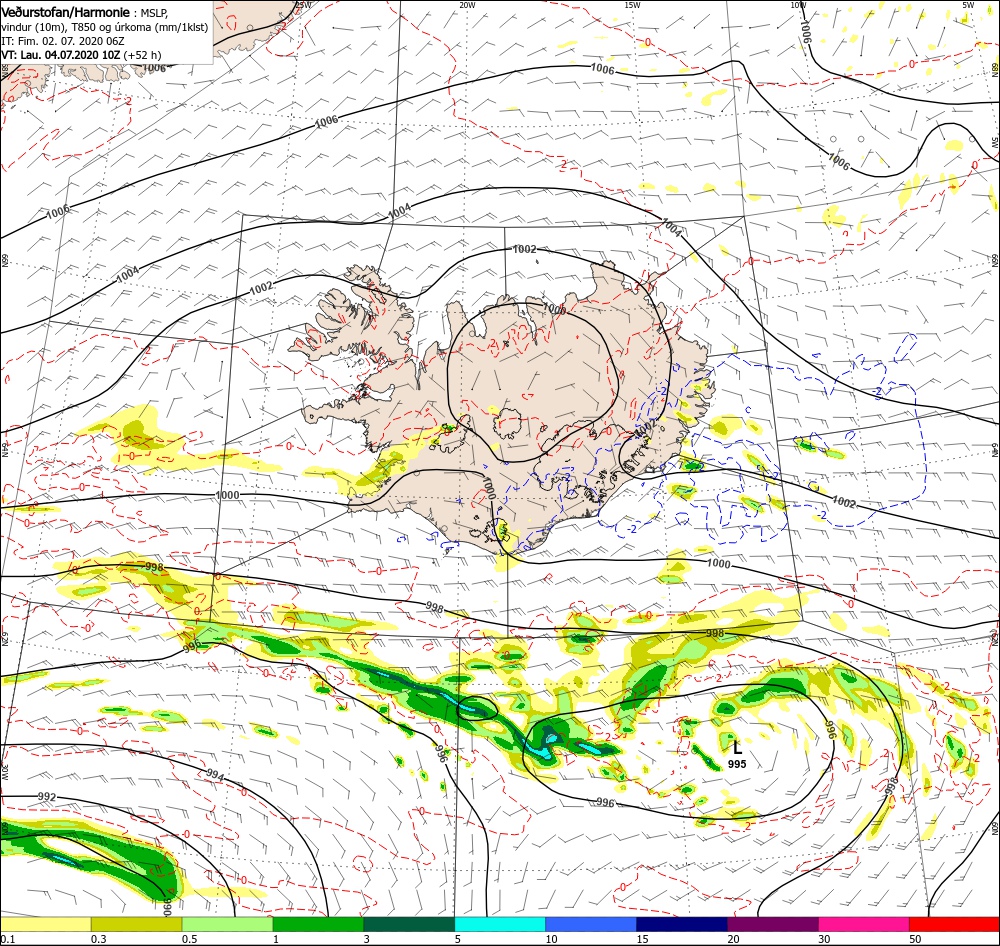Click the yellow 0.1 precipitation legend swatch
This screenshot has width=1000, height=946.
45,924
